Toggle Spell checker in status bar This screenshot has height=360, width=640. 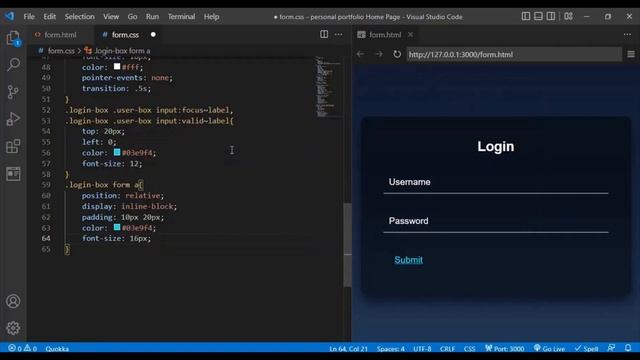click(587, 348)
